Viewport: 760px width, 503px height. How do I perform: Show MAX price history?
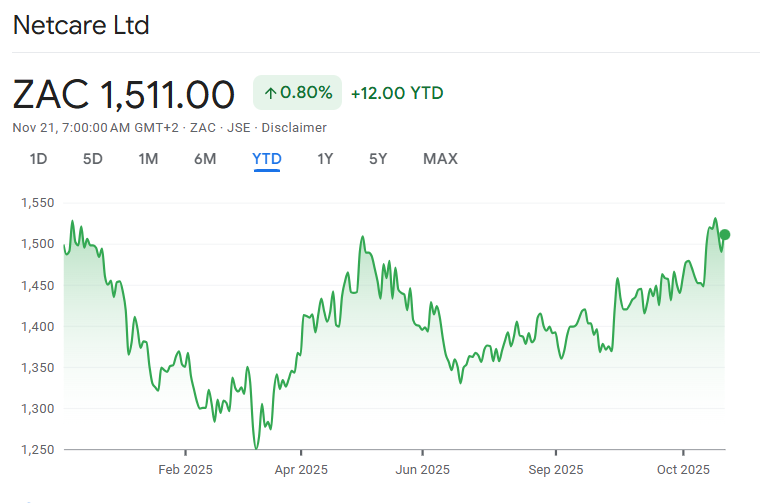pyautogui.click(x=440, y=159)
